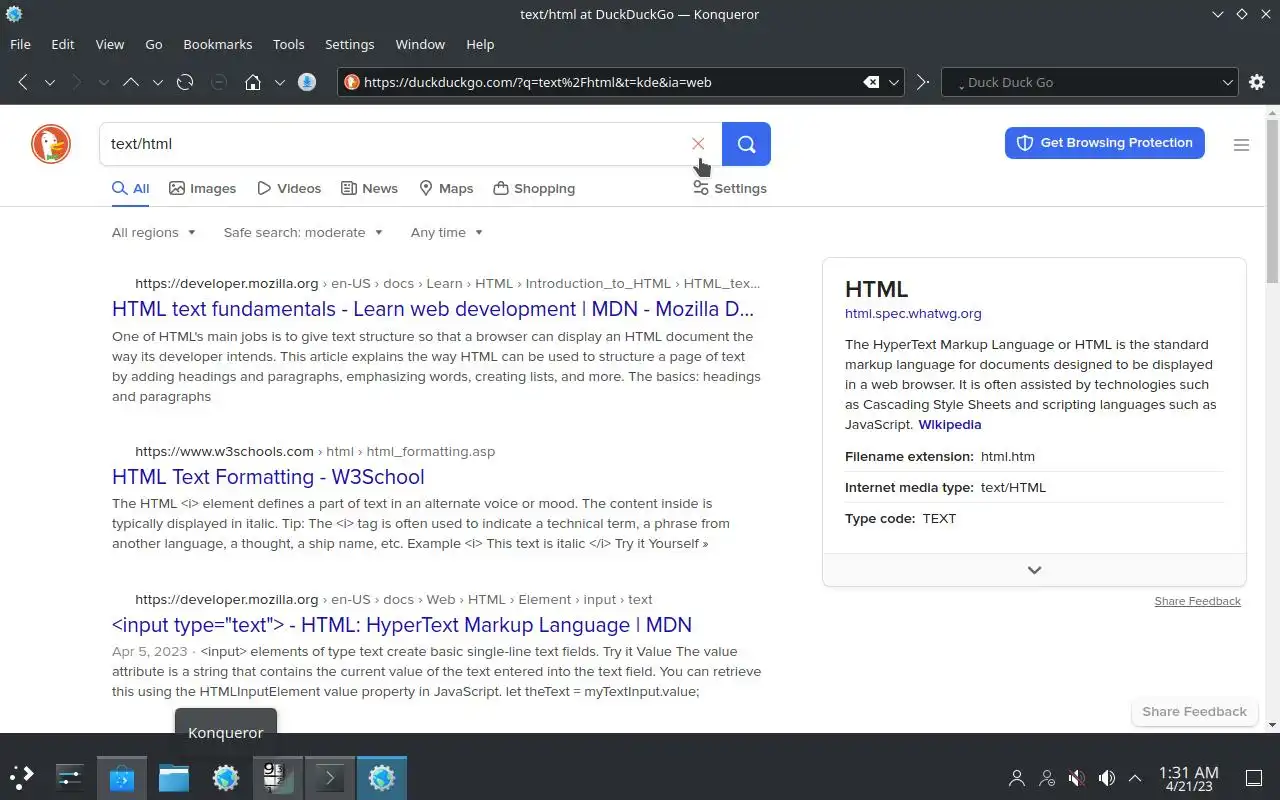Open HTML Text Formatting W3School result
The height and width of the screenshot is (800, 1280).
tap(268, 477)
